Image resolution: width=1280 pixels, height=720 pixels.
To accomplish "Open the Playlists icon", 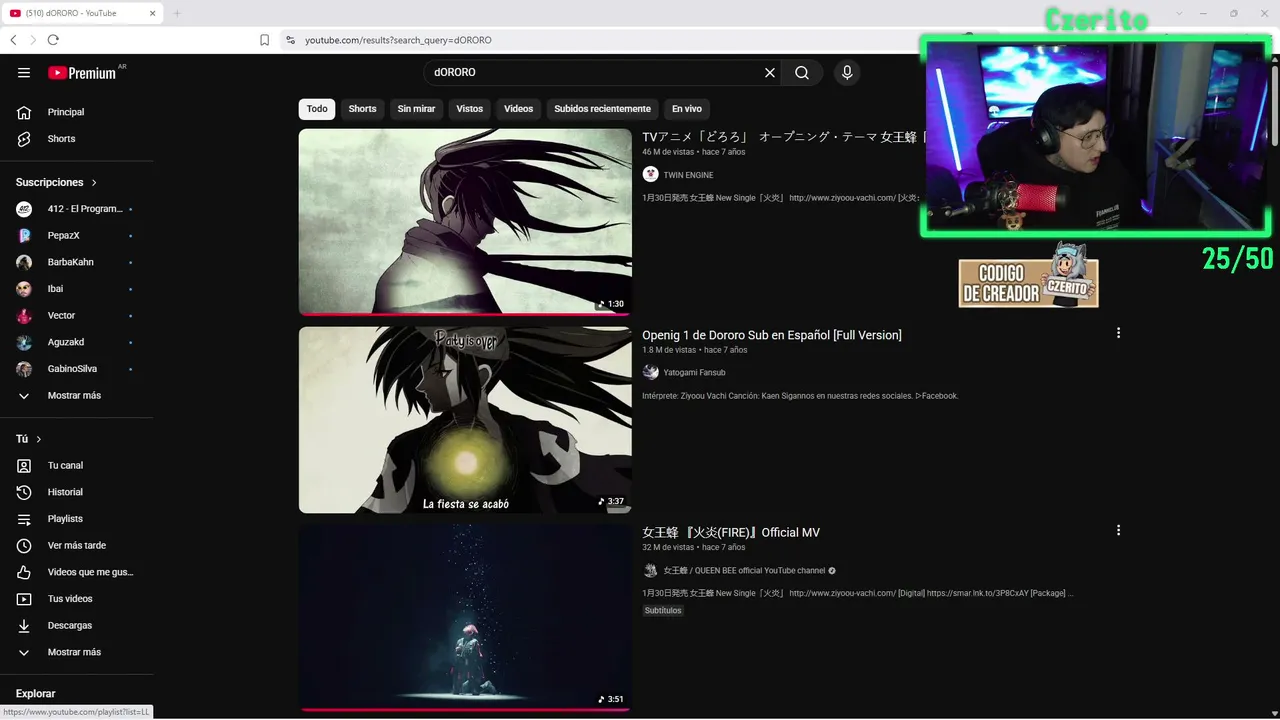I will (x=24, y=519).
